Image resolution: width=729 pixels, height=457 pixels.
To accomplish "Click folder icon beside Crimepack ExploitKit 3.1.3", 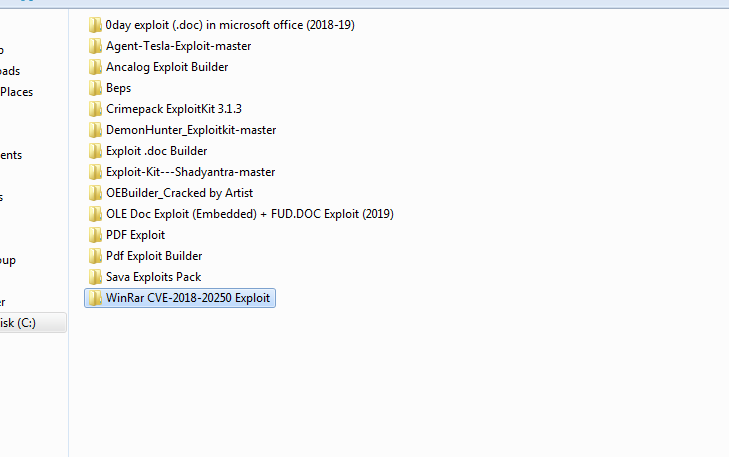I will [x=95, y=109].
